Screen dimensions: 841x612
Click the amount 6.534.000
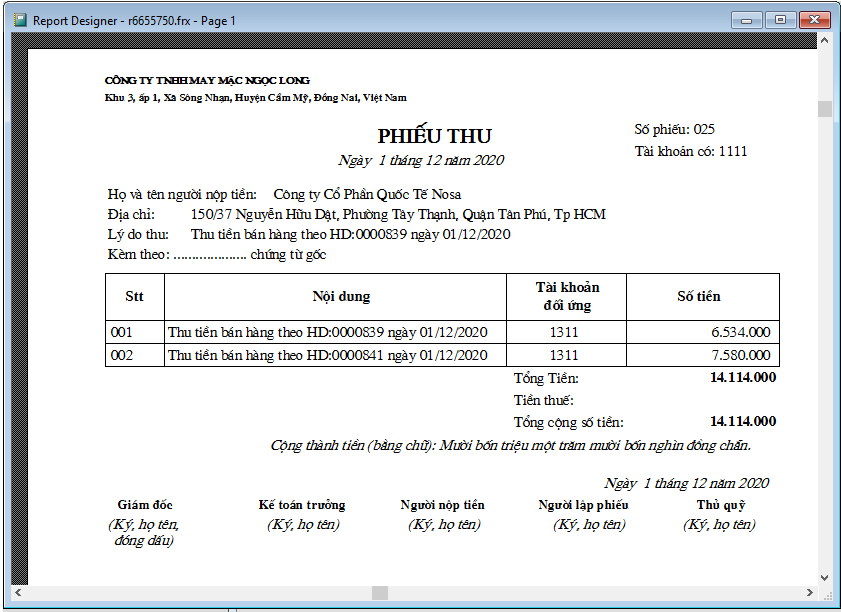tap(741, 333)
